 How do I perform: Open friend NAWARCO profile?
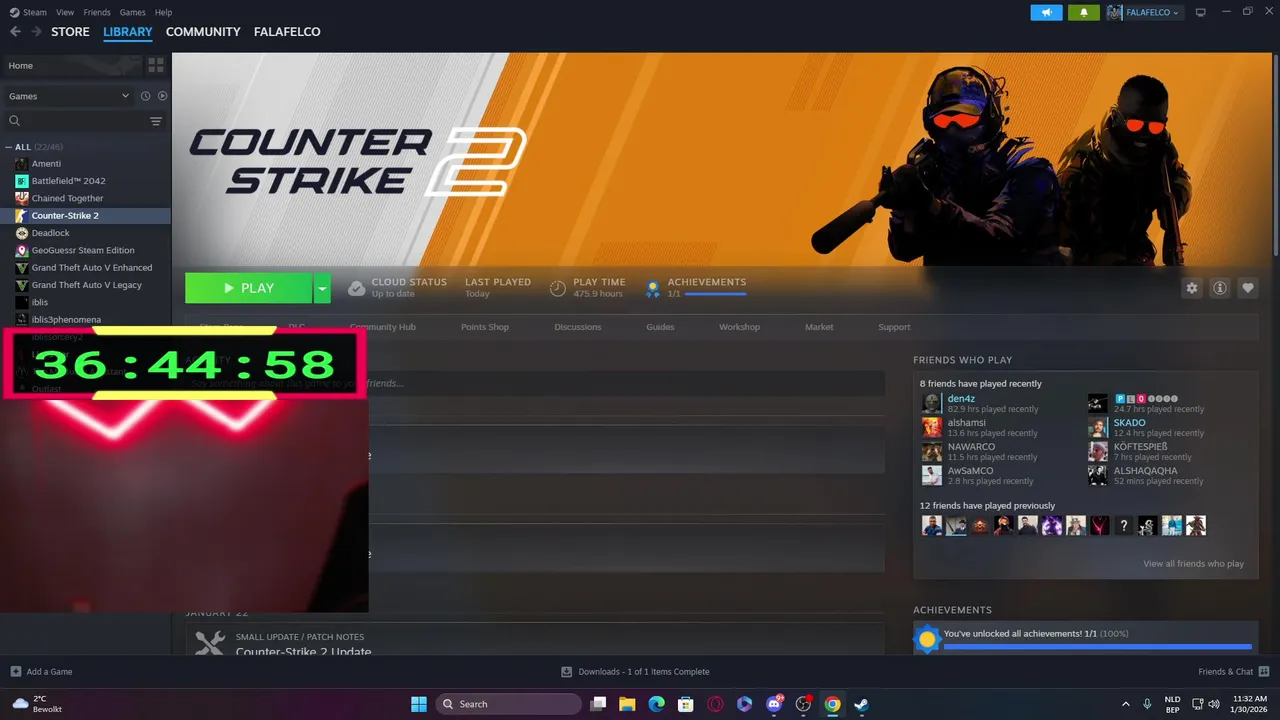971,447
